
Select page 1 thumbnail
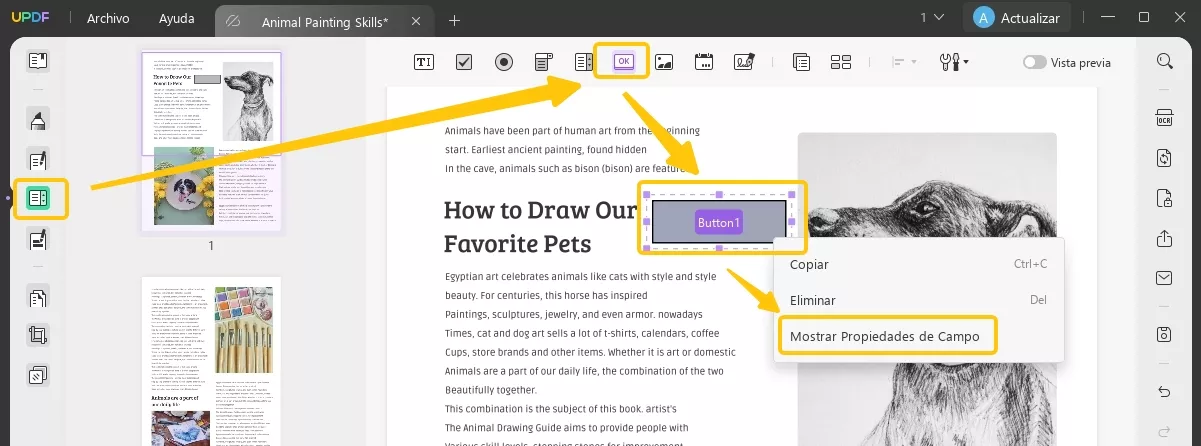tap(211, 140)
